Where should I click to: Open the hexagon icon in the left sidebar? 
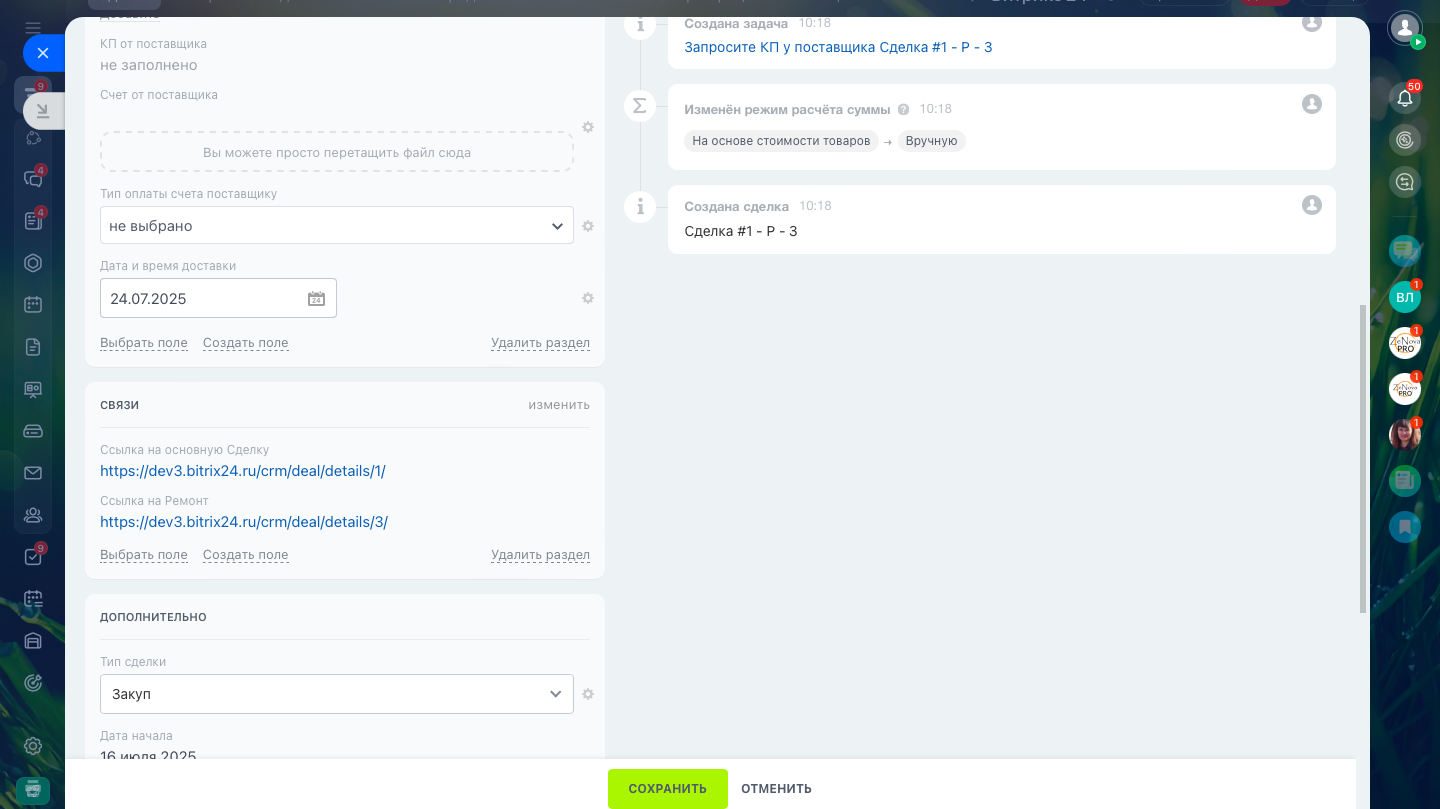(33, 263)
